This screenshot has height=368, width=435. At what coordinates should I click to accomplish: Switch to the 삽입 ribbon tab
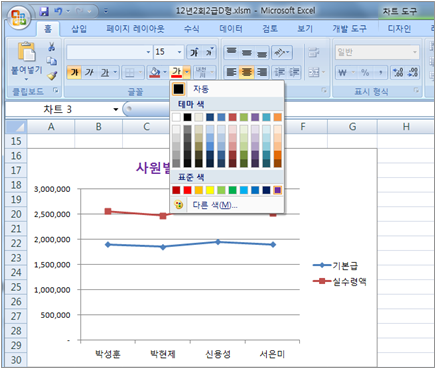(x=79, y=29)
